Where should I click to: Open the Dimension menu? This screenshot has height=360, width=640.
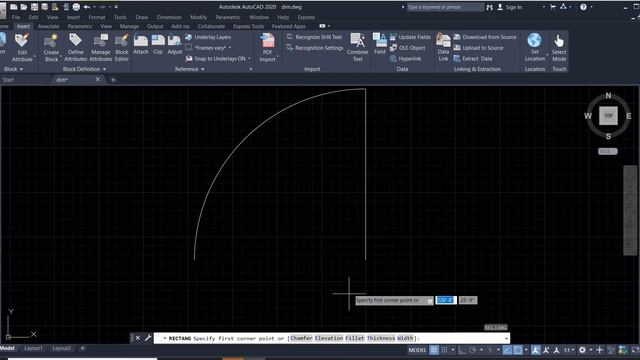(x=169, y=17)
